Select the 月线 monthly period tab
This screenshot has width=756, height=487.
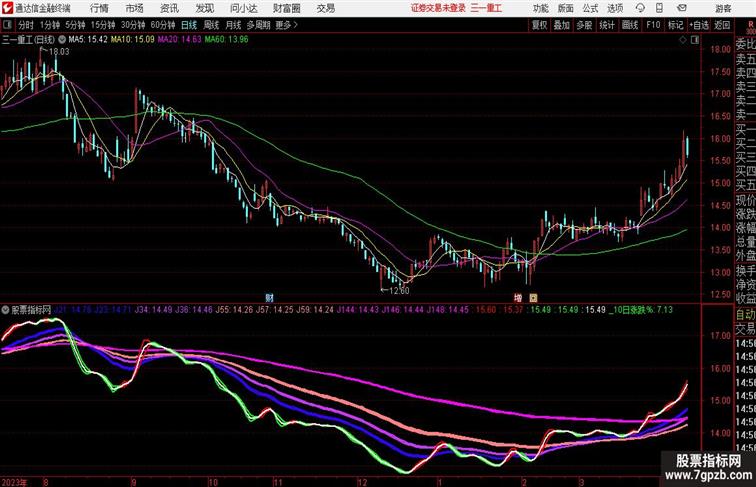pos(233,25)
